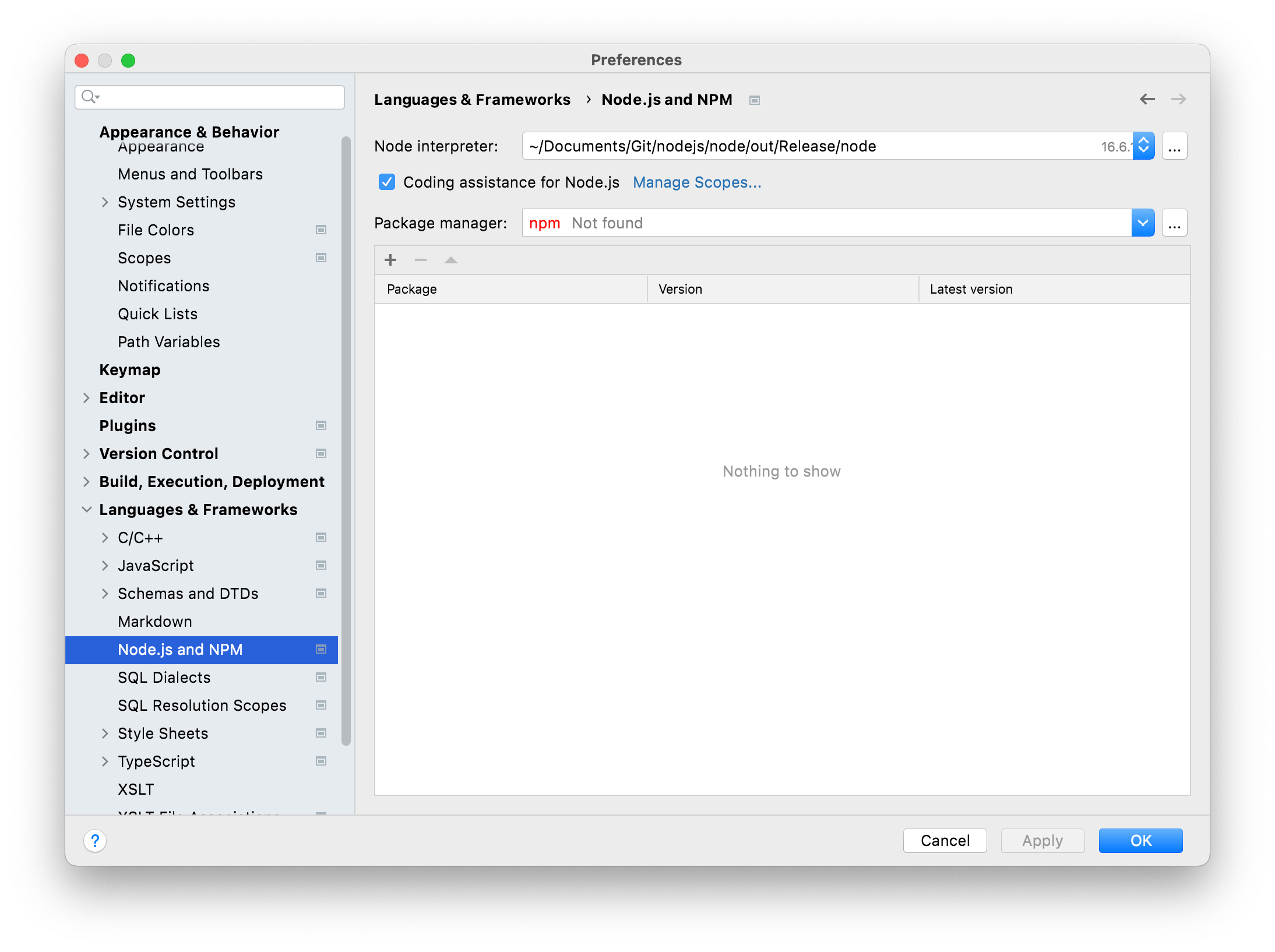The width and height of the screenshot is (1275, 952).
Task: Browse for package manager with ellipsis button
Action: tap(1174, 223)
